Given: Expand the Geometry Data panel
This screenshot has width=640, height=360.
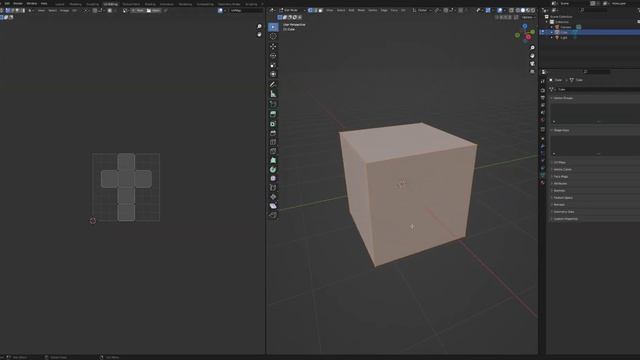Looking at the screenshot, I should (x=564, y=212).
